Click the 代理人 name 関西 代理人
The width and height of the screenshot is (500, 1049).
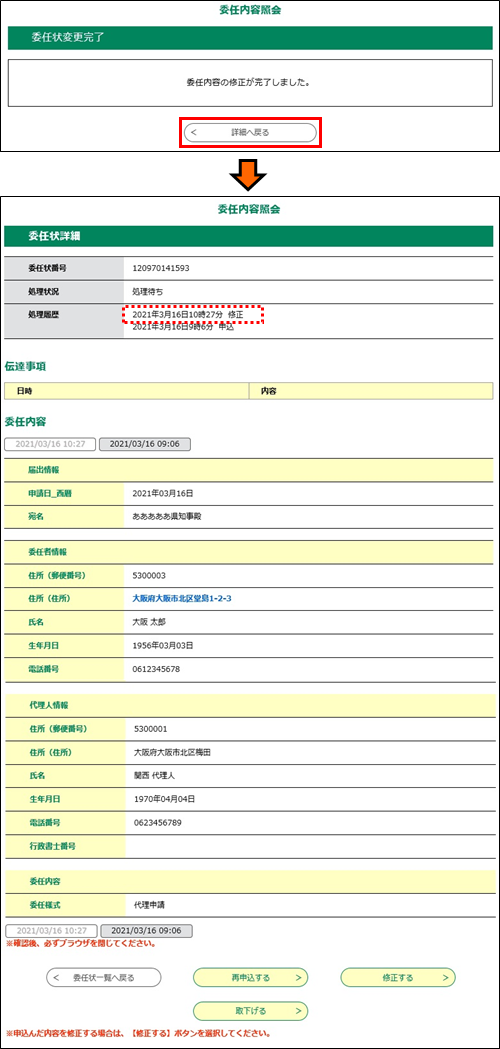click(x=155, y=775)
